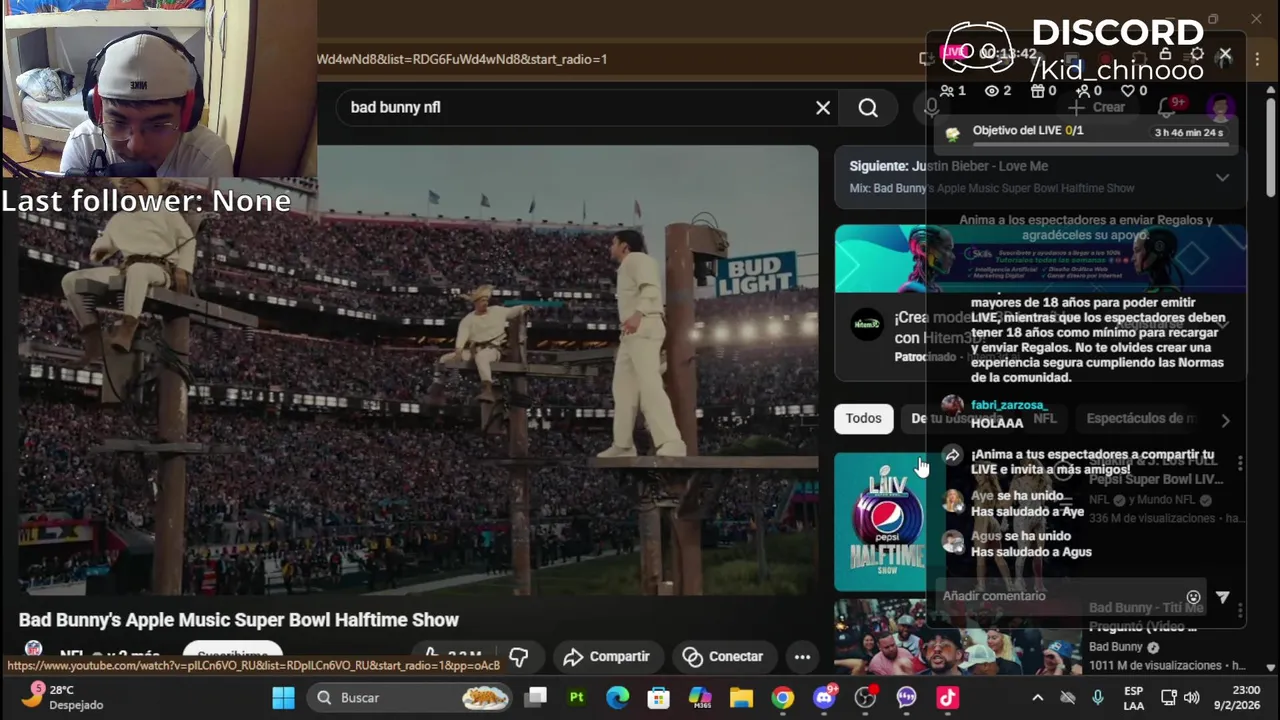Click the Compartir share button
Screen dimensions: 1280x720
[606, 657]
